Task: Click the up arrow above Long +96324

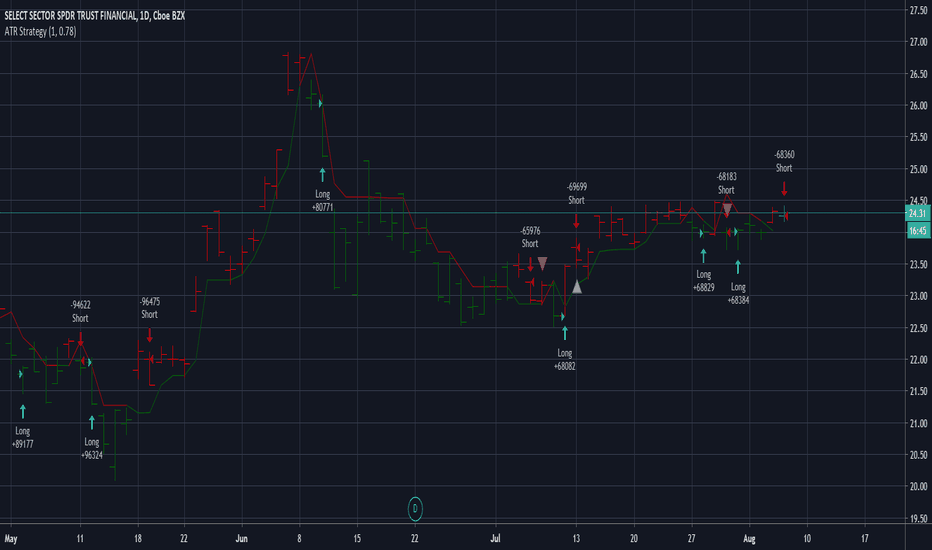Action: (x=92, y=423)
